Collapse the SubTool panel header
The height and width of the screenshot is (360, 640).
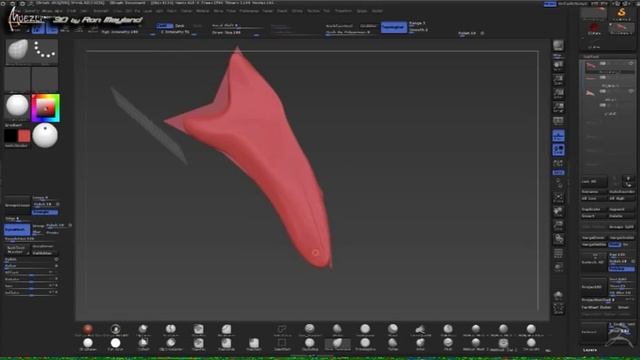coord(591,57)
